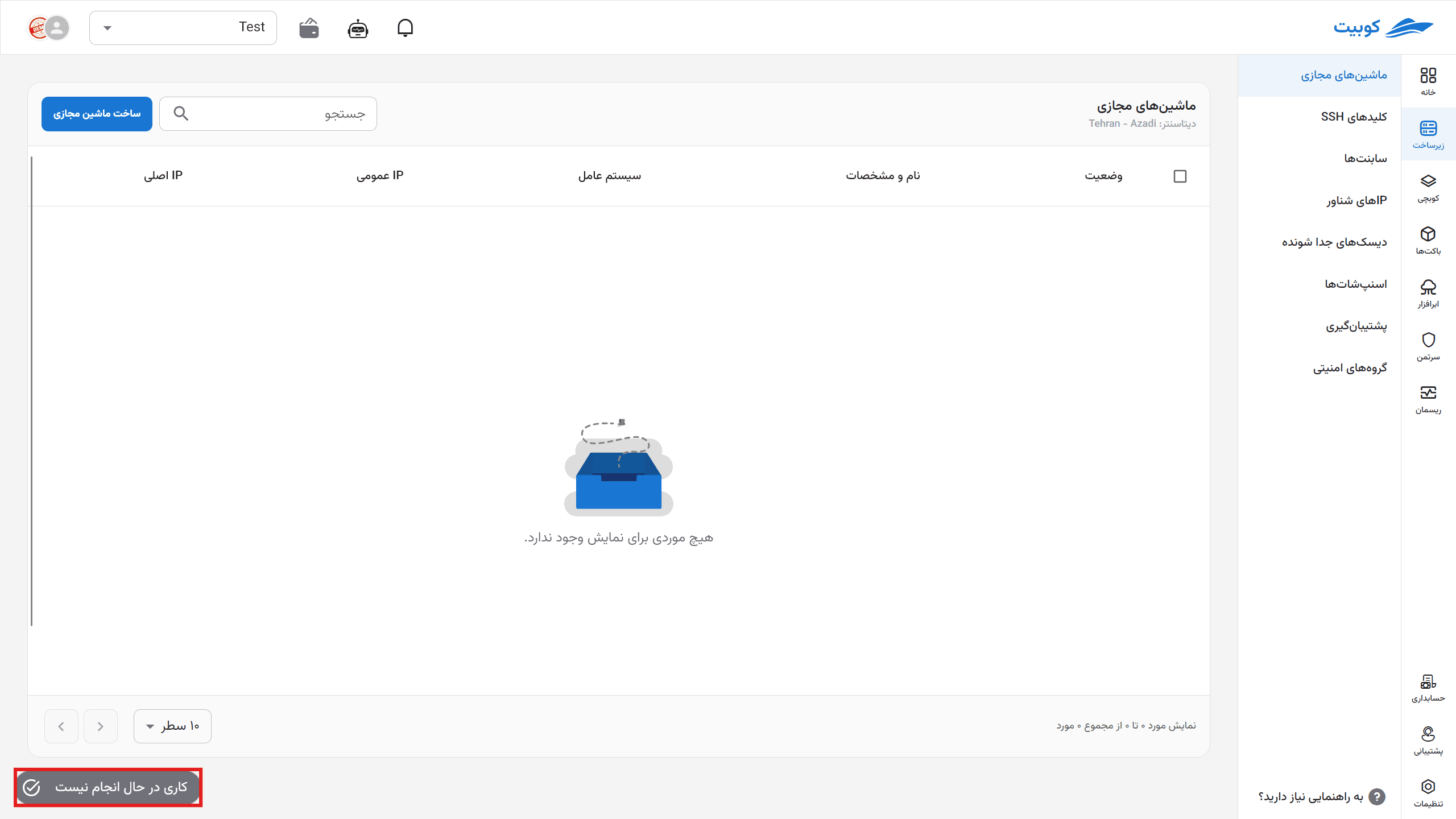The height and width of the screenshot is (819, 1456).
Task: Select ماشین‌های مجازی menu item
Action: [1319, 76]
